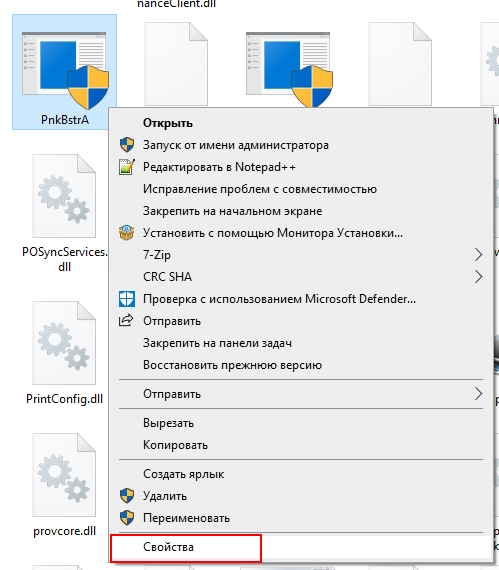Image resolution: width=499 pixels, height=570 pixels.
Task: Select the PnkBstrA application file icon
Action: (x=65, y=71)
